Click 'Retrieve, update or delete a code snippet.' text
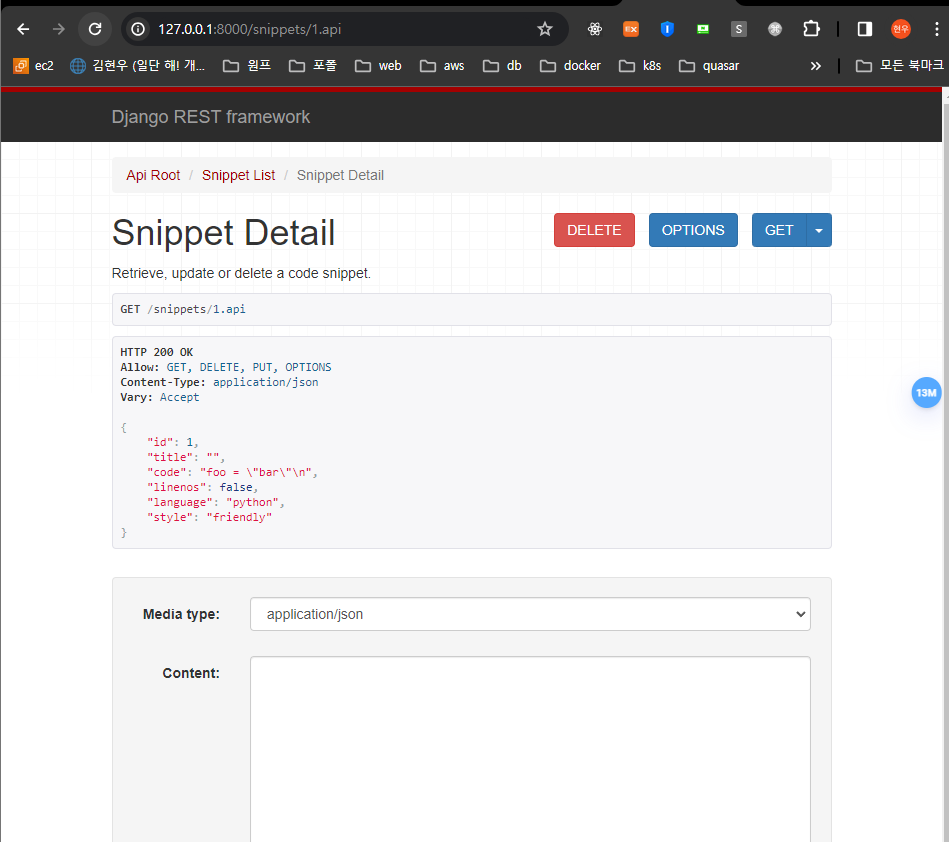This screenshot has height=842, width=949. pyautogui.click(x=241, y=273)
